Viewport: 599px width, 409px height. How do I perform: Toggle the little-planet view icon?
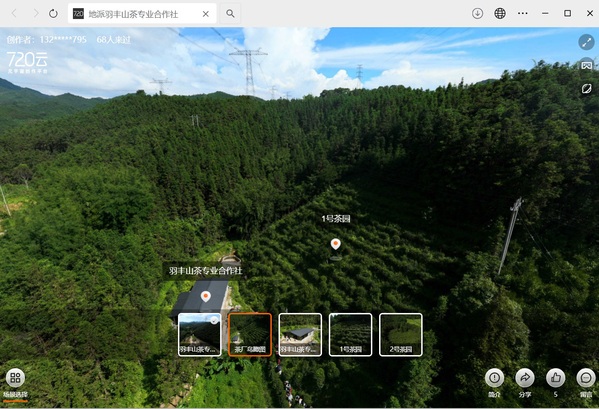pyautogui.click(x=586, y=89)
